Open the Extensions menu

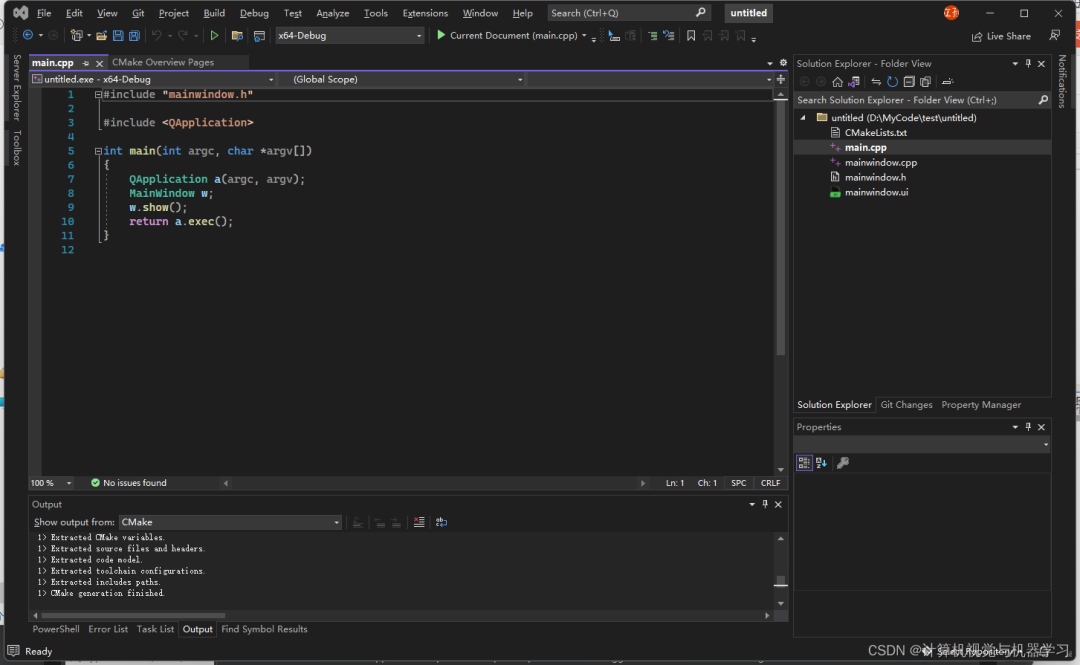[425, 13]
